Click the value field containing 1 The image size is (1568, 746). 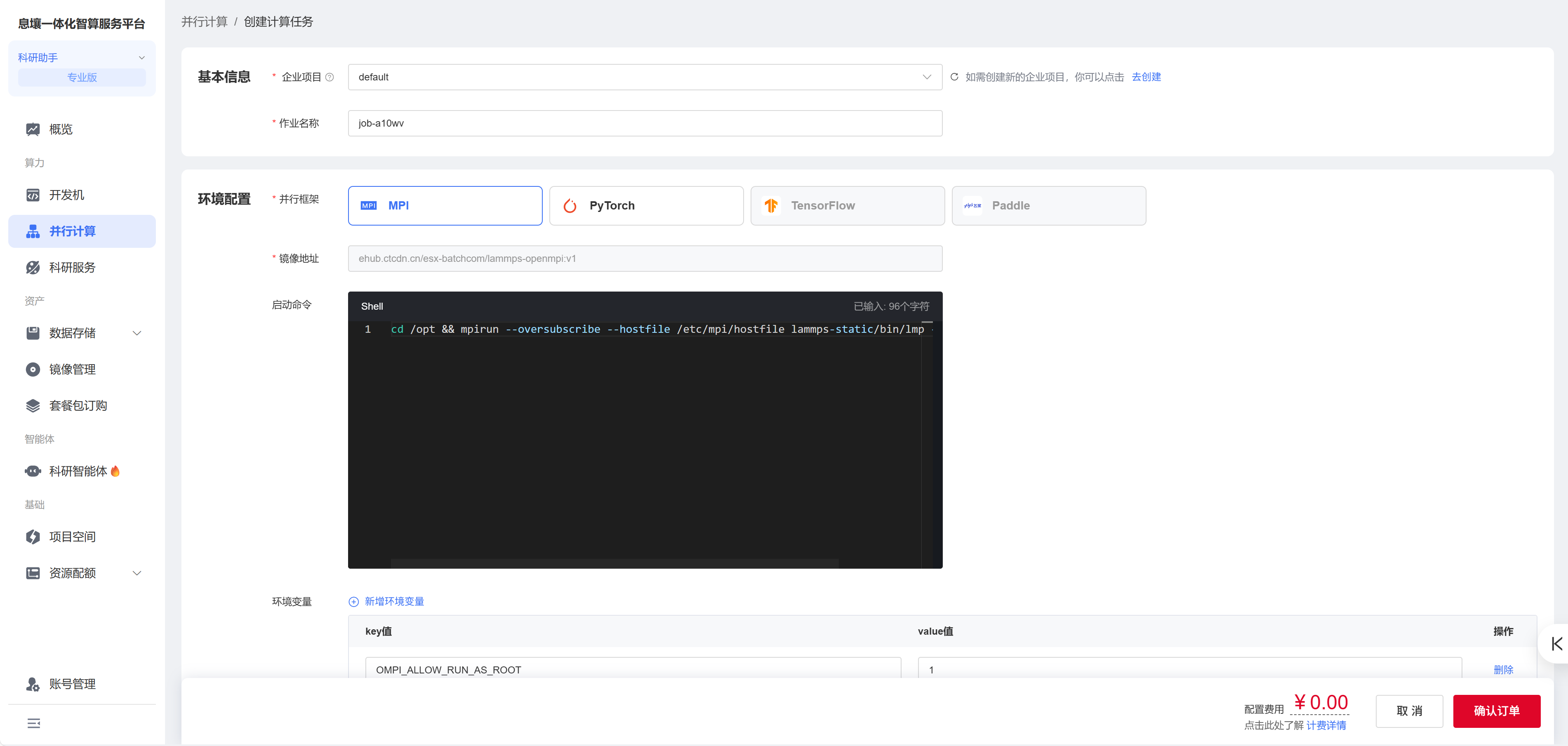[1189, 669]
